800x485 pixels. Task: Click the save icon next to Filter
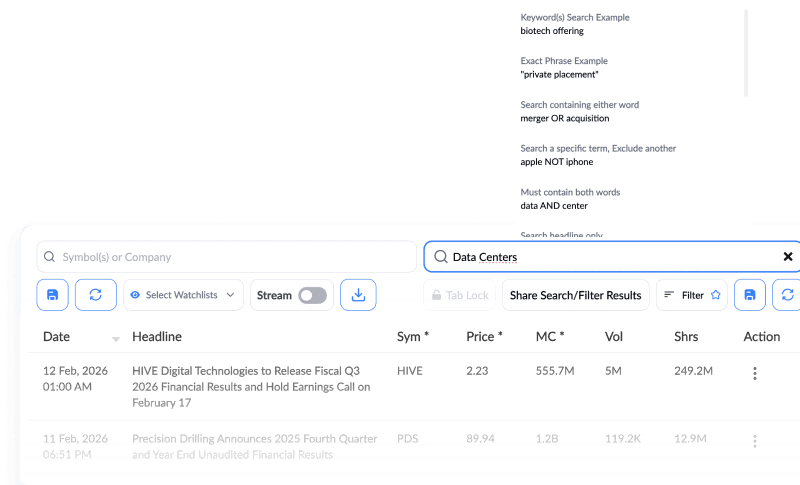(750, 295)
